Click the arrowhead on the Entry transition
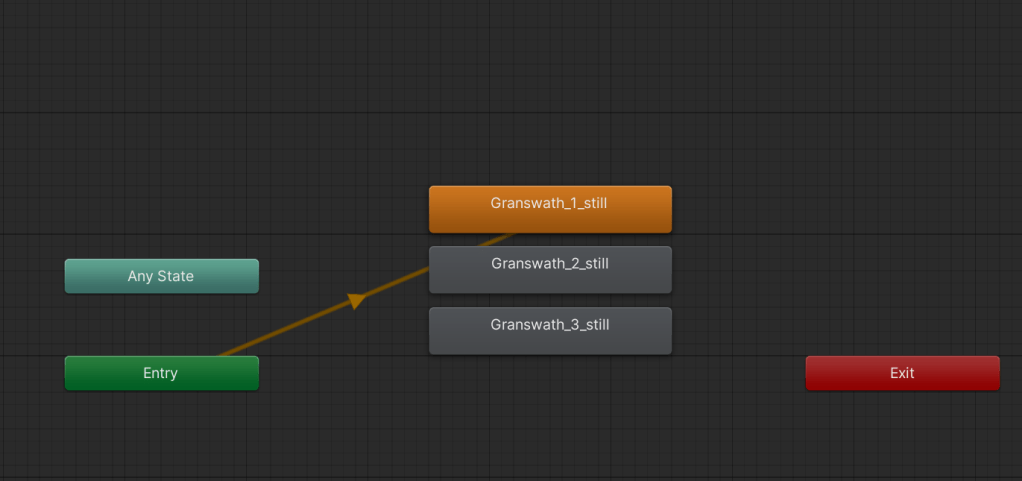 [356, 300]
